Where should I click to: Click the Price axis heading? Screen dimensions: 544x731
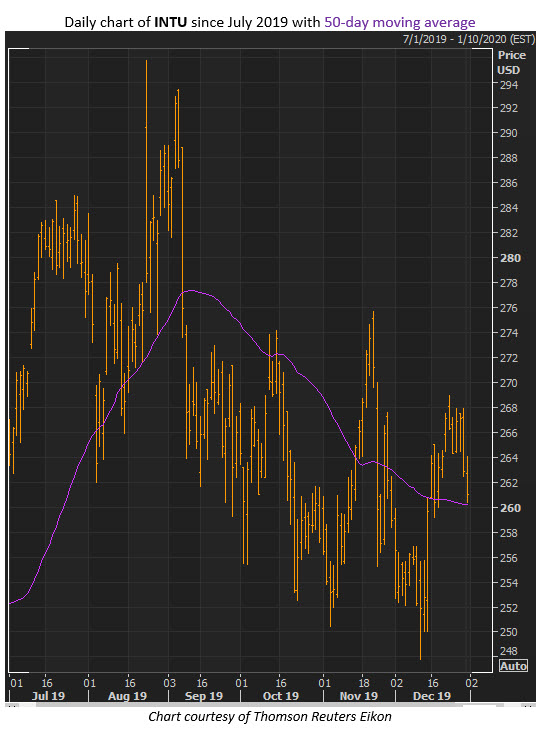click(512, 55)
